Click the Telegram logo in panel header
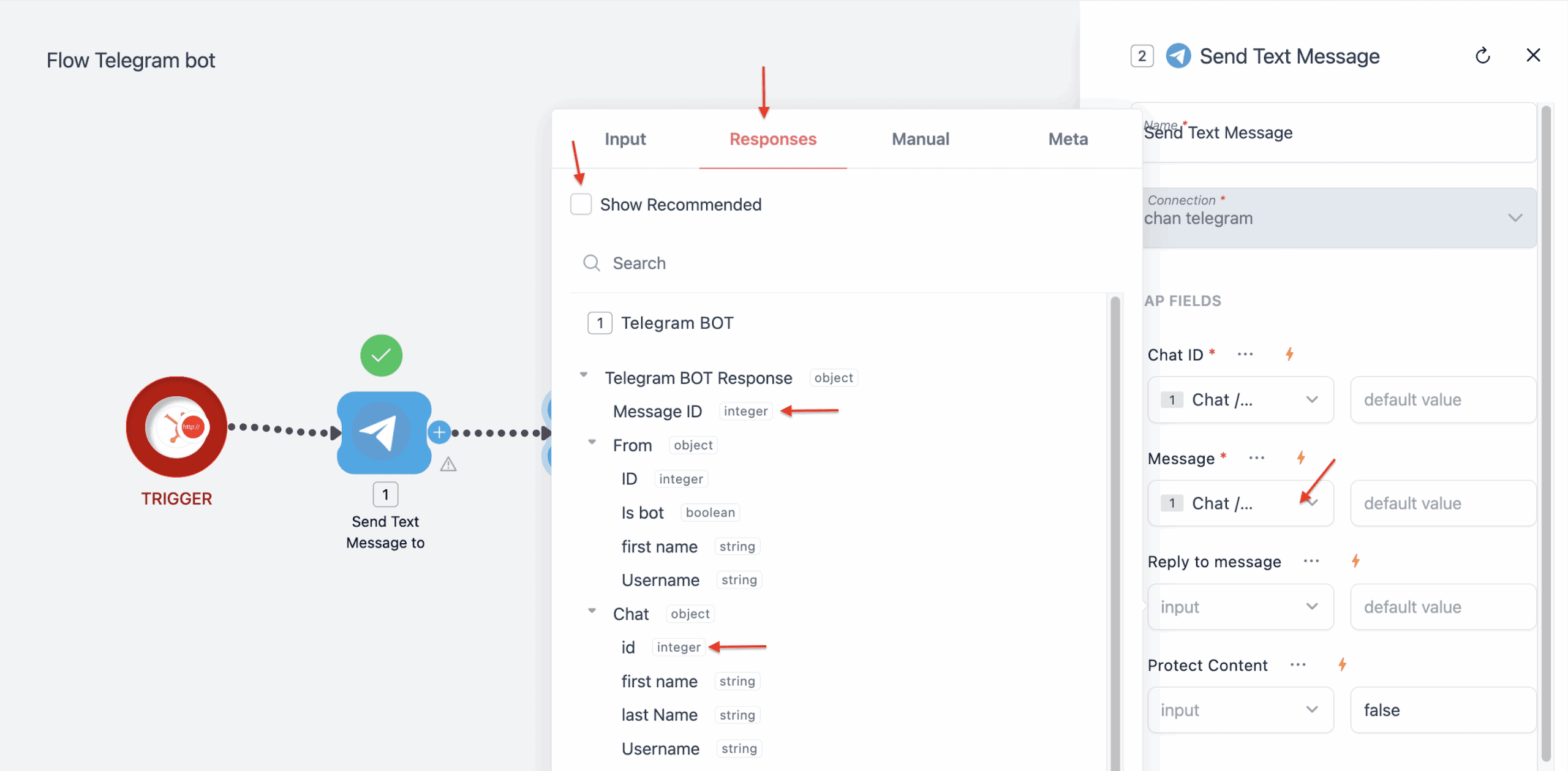The width and height of the screenshot is (1568, 771). point(1178,56)
